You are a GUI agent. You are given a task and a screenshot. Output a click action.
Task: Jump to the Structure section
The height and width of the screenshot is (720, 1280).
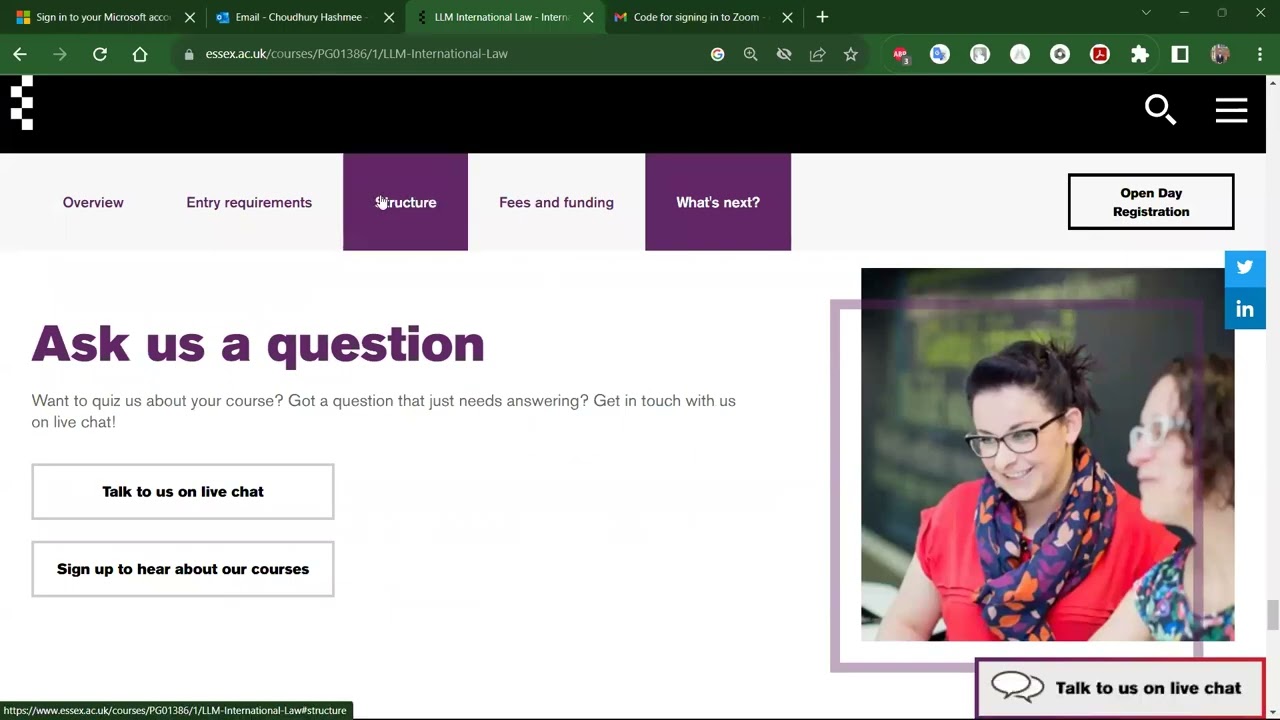point(405,202)
